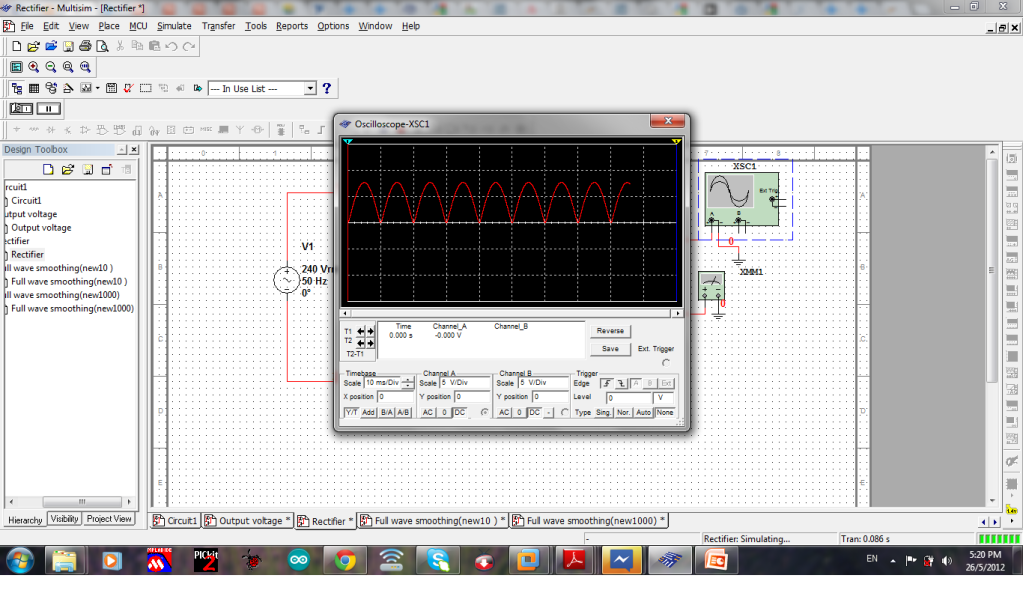
Task: Click the Trigger Level input field
Action: pyautogui.click(x=629, y=397)
